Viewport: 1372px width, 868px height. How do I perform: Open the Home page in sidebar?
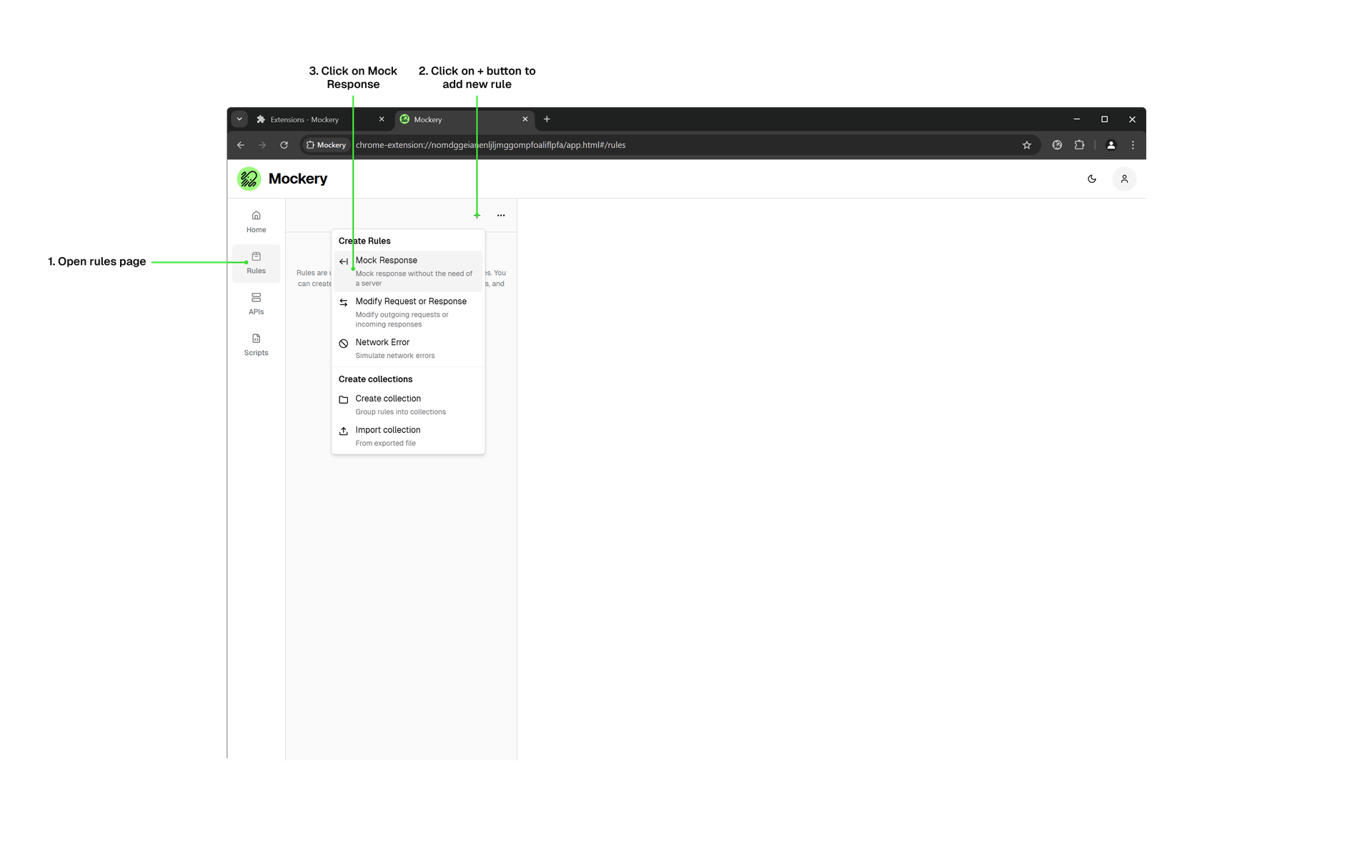(256, 221)
